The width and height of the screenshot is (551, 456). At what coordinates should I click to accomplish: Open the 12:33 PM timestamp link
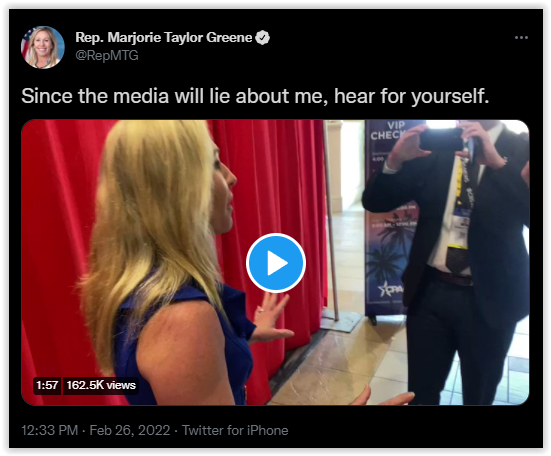[50, 430]
